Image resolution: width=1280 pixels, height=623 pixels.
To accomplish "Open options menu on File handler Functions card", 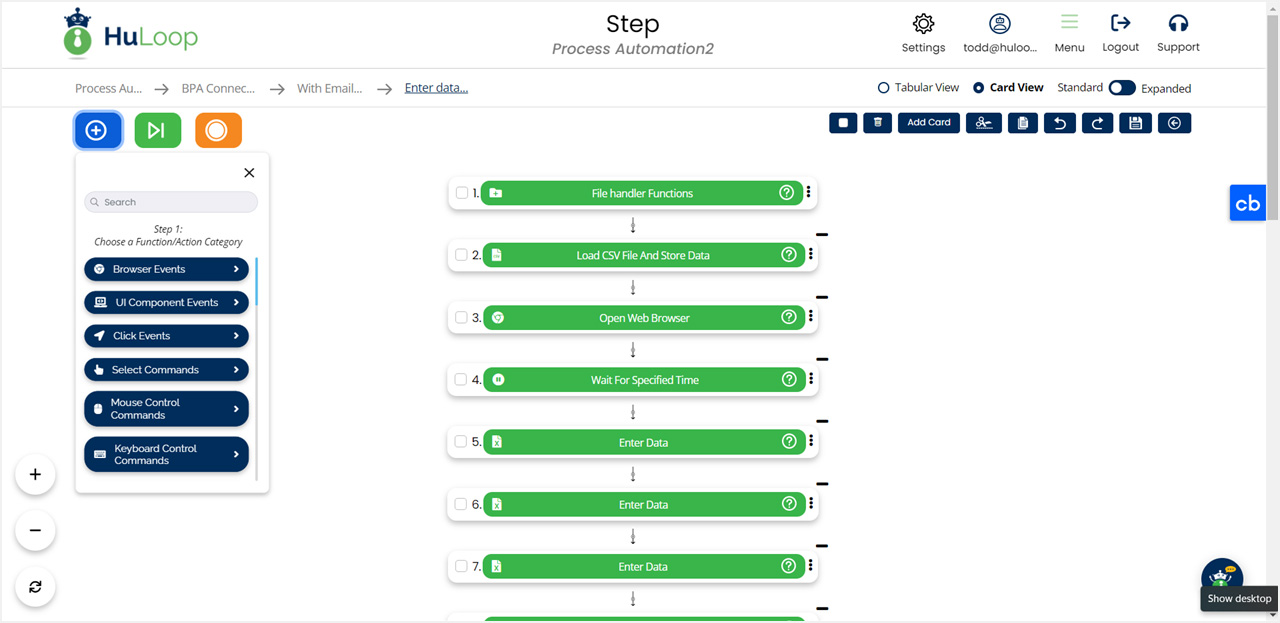I will point(808,193).
